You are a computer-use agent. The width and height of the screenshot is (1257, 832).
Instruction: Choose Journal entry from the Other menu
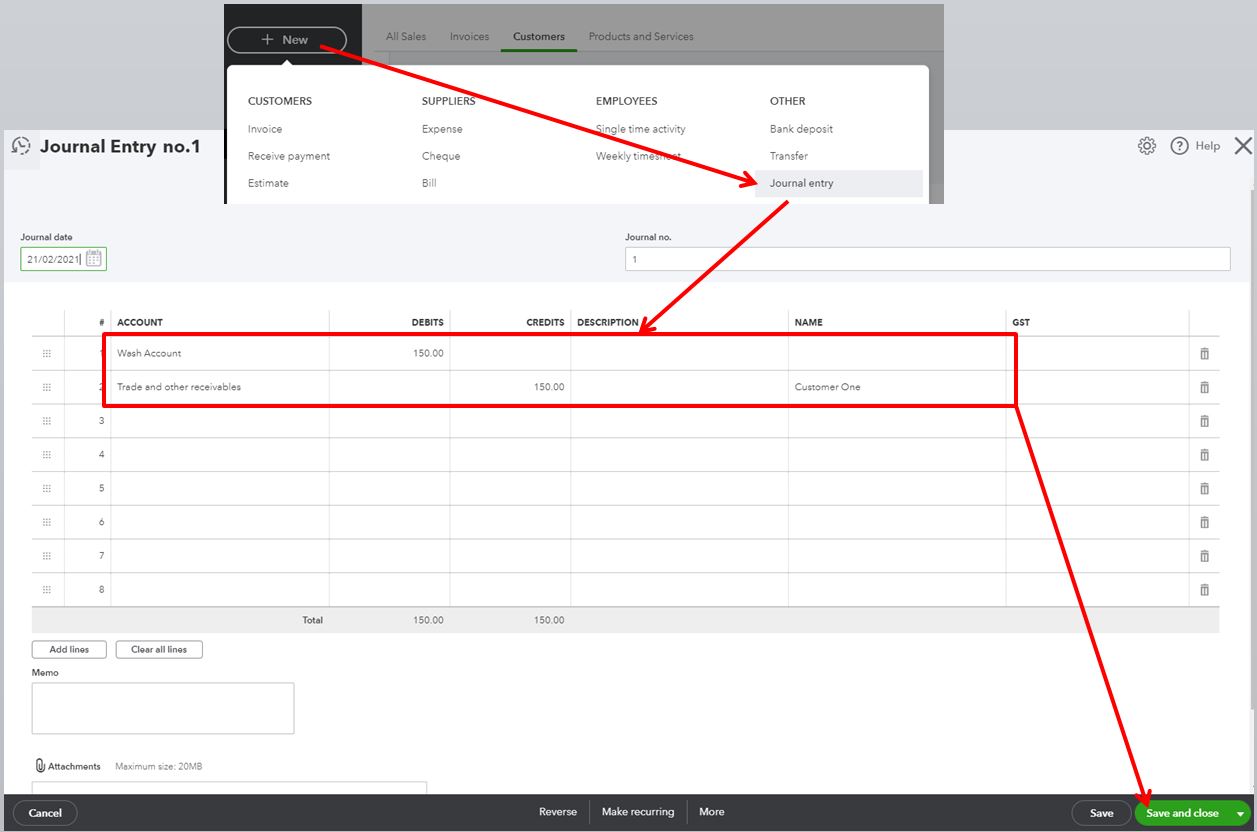click(x=839, y=183)
